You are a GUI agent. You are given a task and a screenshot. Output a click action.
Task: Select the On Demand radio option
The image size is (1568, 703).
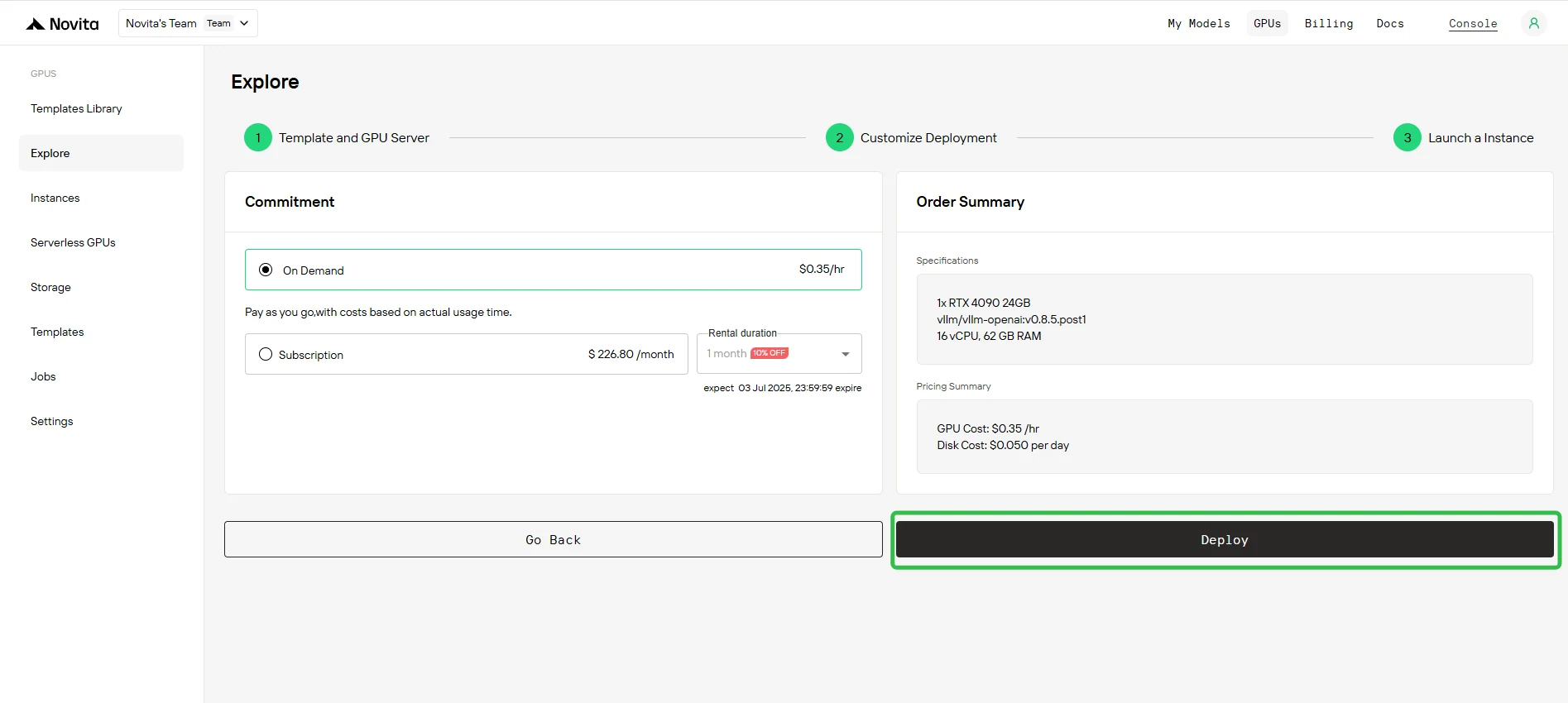[266, 270]
